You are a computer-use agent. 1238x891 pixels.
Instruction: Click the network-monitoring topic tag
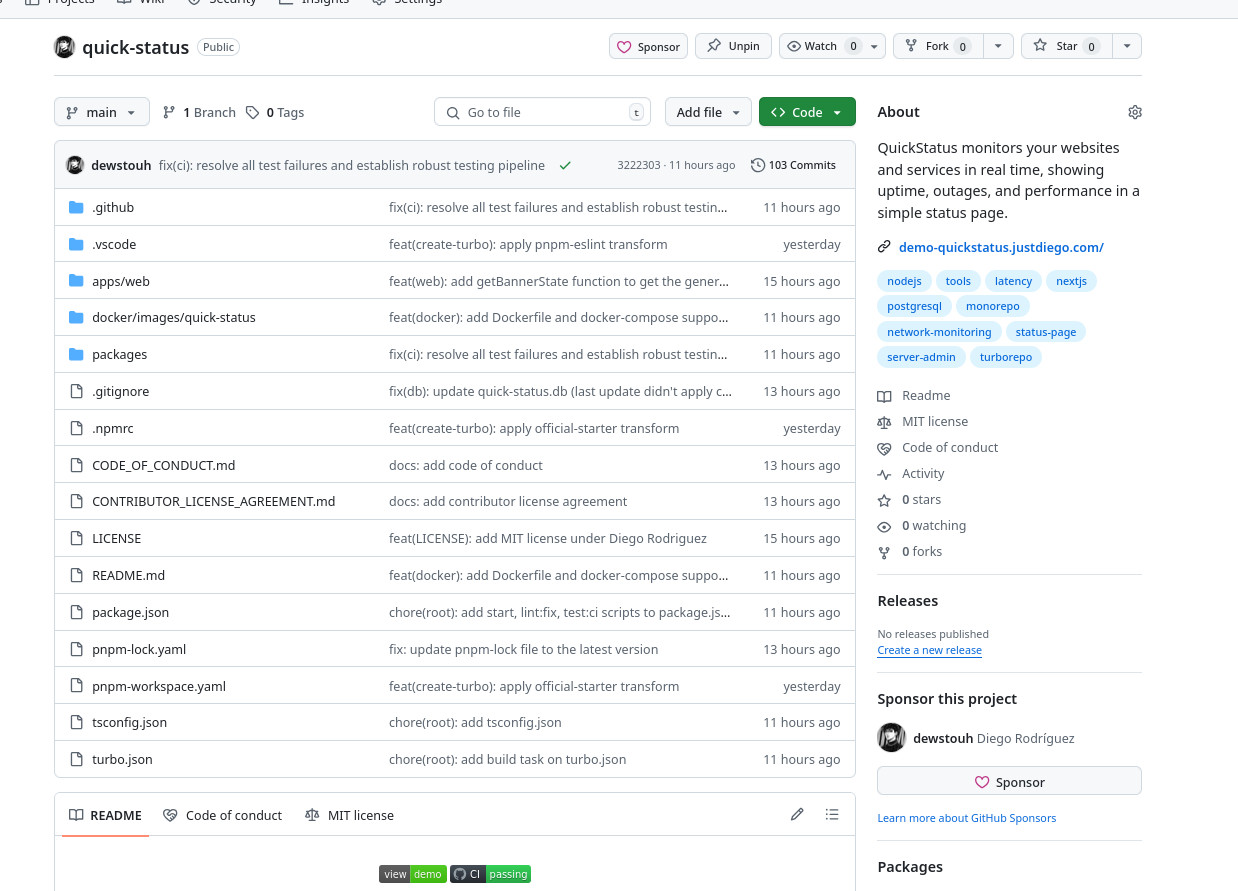[939, 332]
